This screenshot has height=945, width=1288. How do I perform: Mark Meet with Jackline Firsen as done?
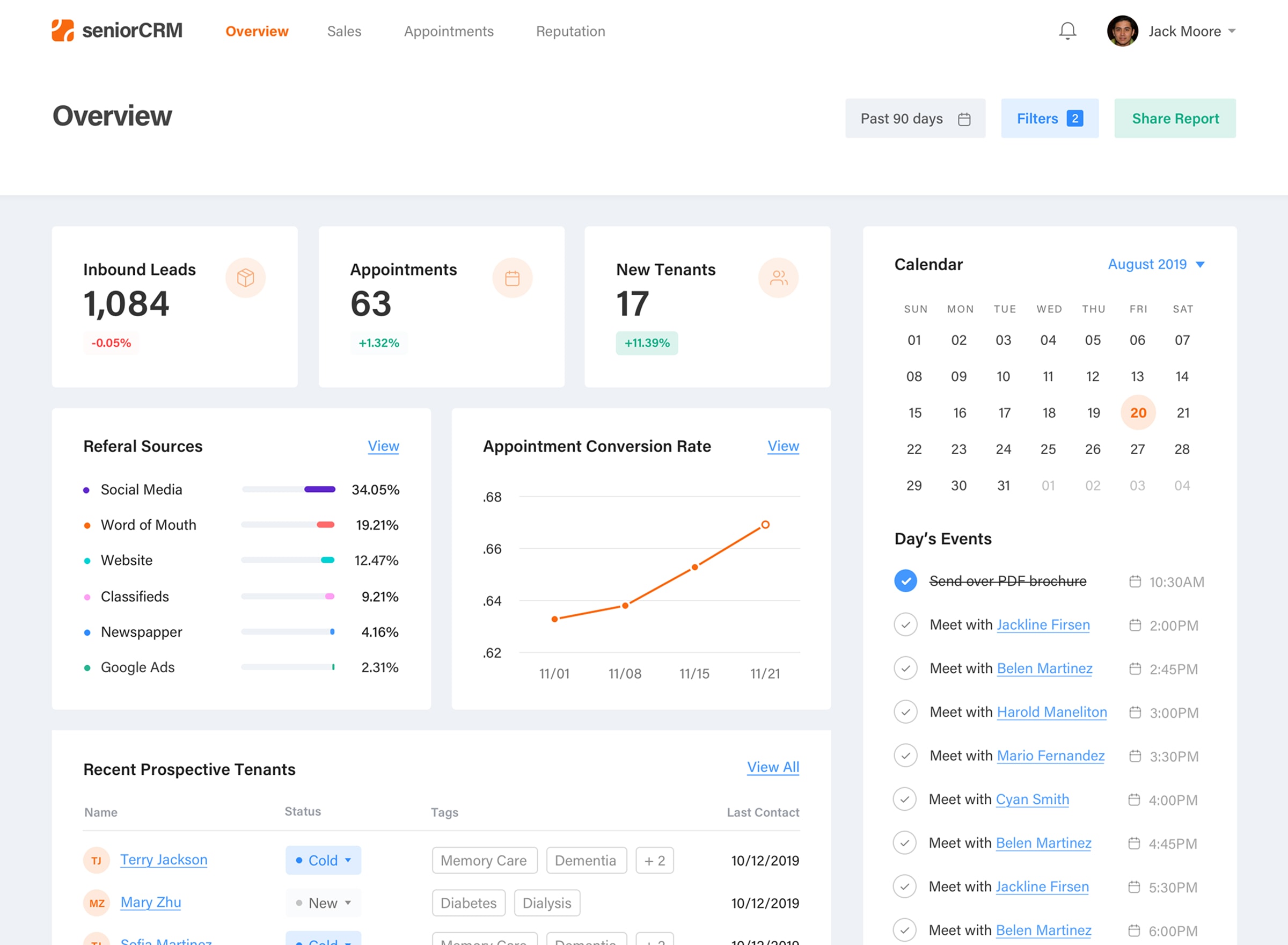click(x=905, y=624)
